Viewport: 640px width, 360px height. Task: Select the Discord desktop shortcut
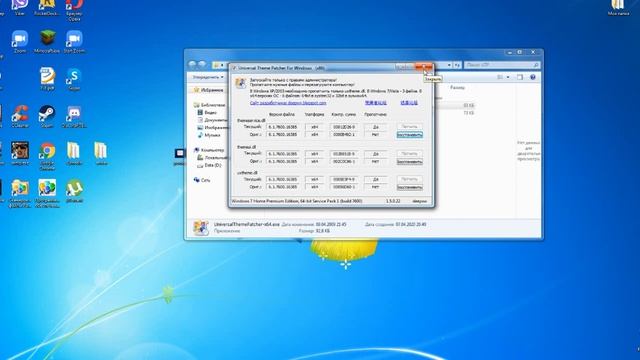(x=74, y=116)
